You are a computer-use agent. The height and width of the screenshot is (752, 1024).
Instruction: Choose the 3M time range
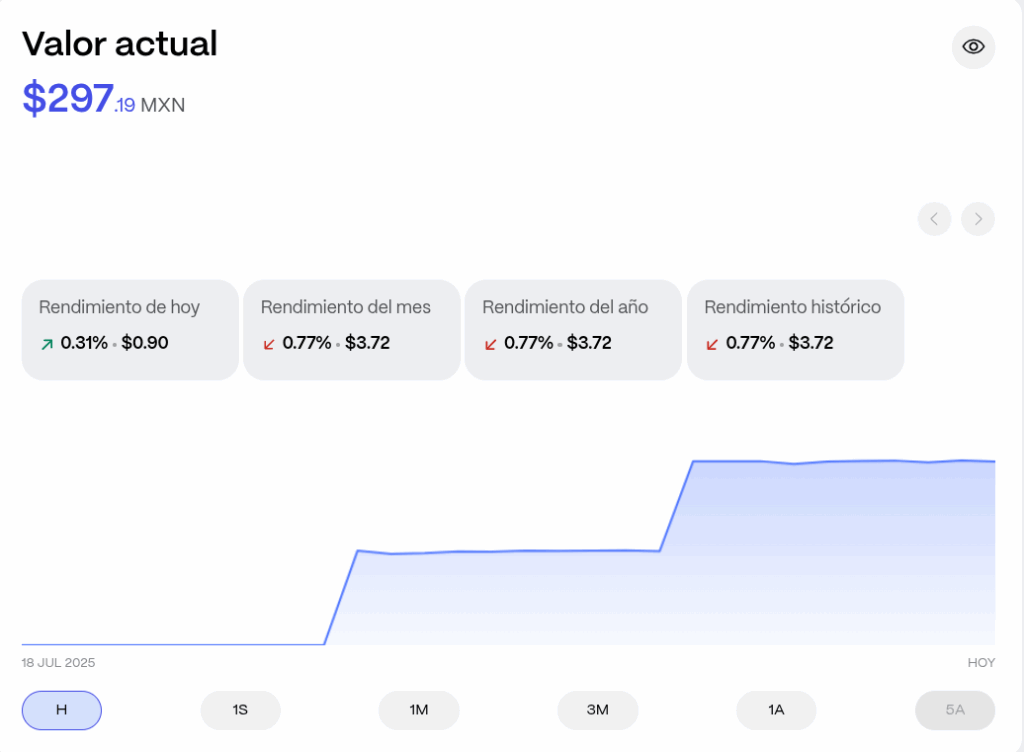tap(597, 710)
